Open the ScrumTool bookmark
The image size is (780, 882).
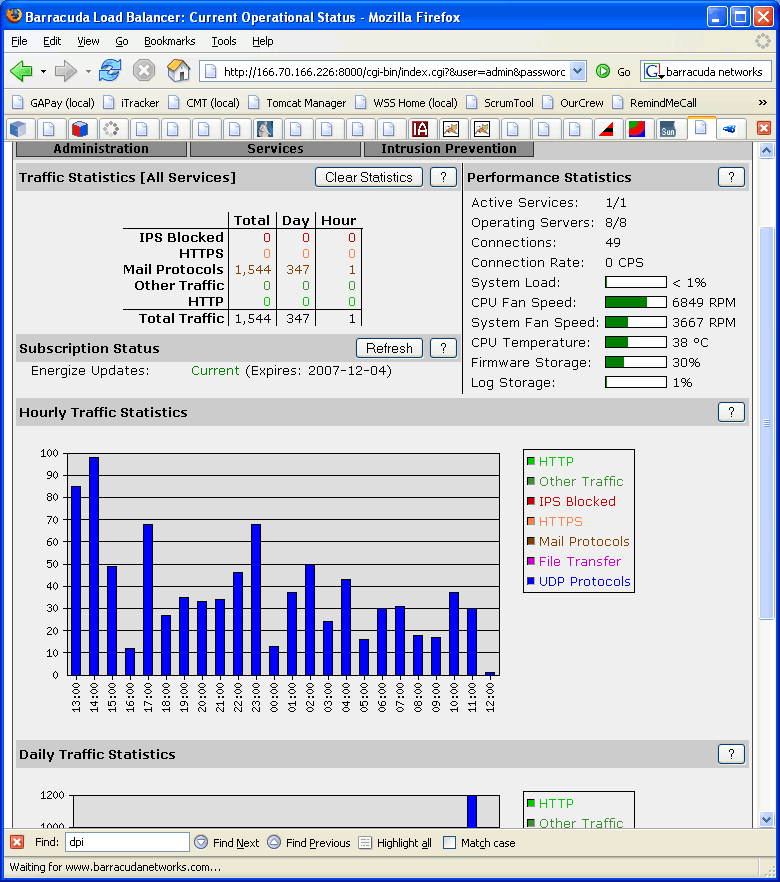point(501,103)
